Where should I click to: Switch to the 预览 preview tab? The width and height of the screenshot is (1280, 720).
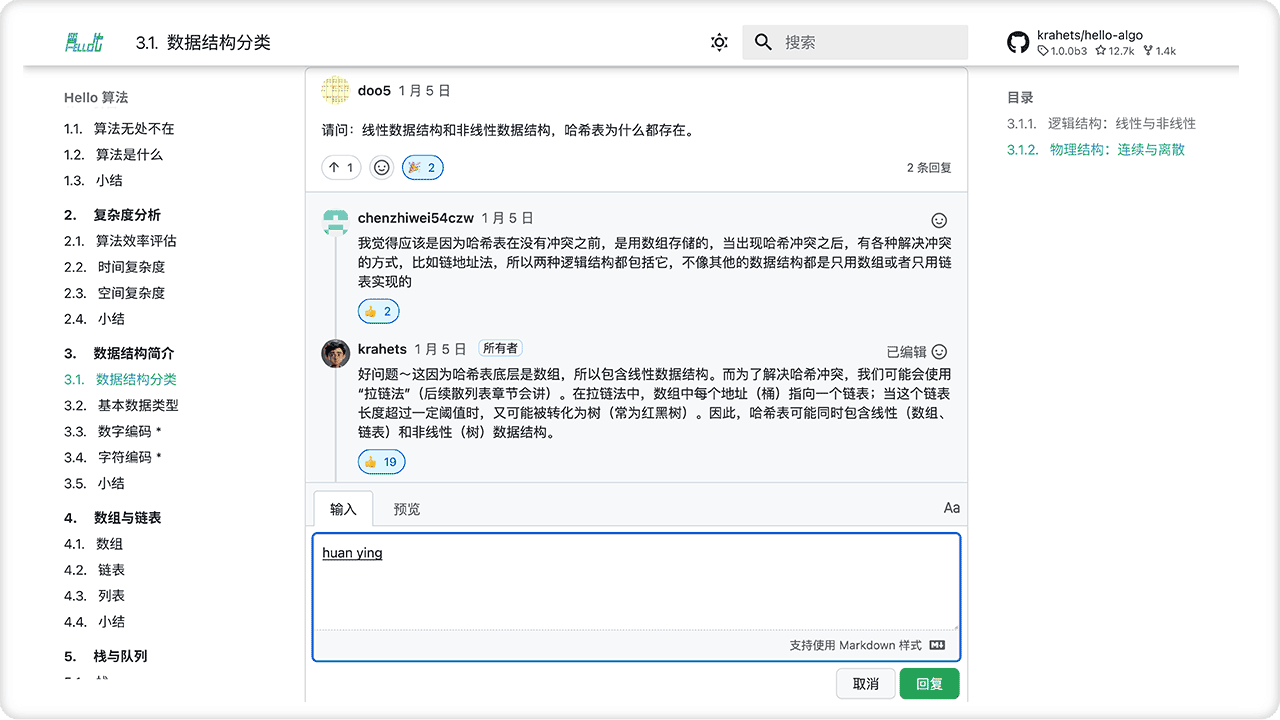405,508
